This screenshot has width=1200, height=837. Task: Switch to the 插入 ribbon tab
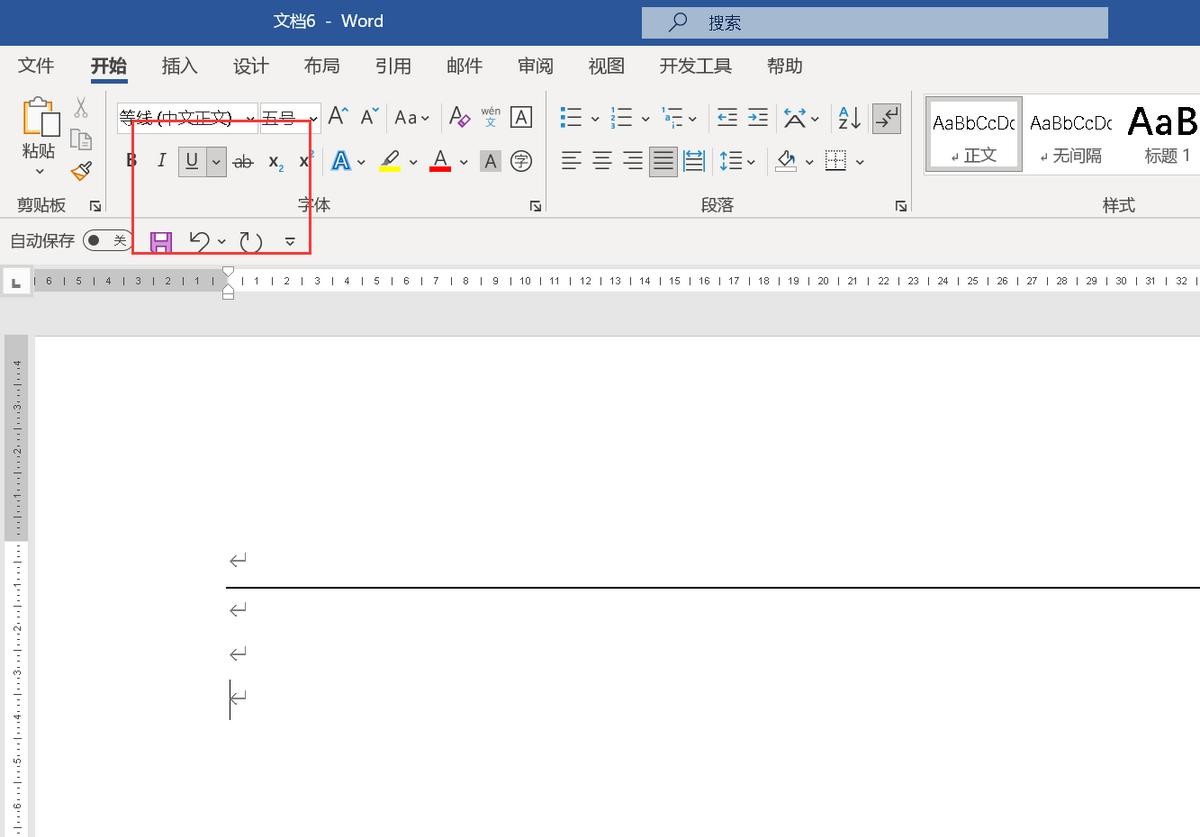pos(180,66)
